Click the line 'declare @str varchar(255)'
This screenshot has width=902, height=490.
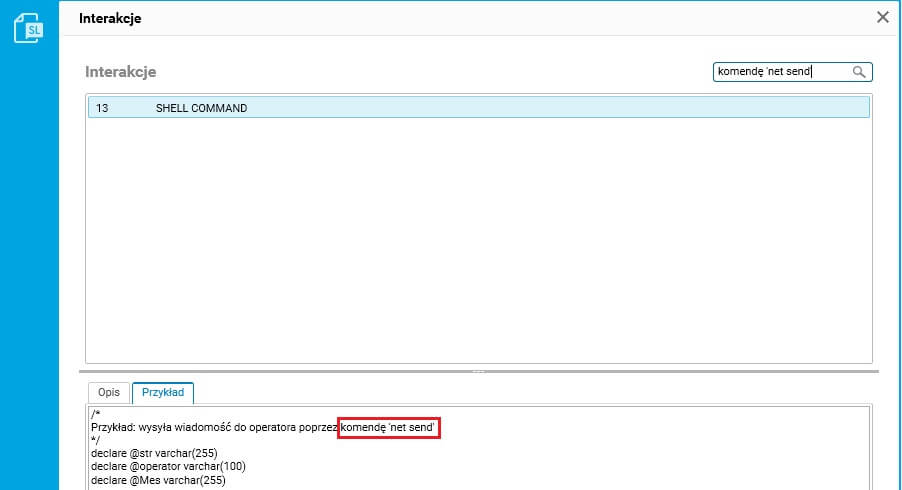coord(154,453)
